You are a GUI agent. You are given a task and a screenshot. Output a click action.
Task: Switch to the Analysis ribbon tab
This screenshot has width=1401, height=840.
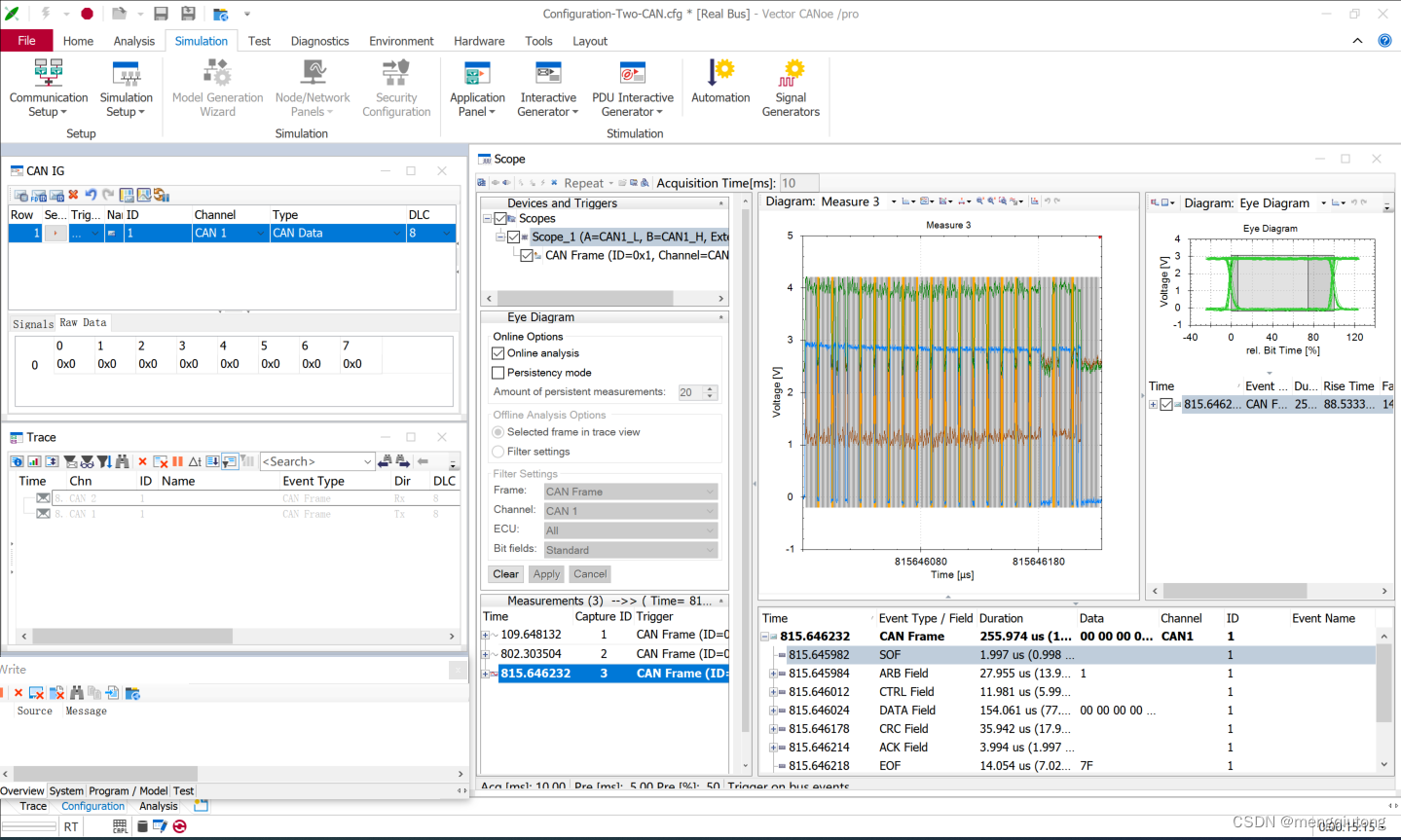pyautogui.click(x=134, y=41)
